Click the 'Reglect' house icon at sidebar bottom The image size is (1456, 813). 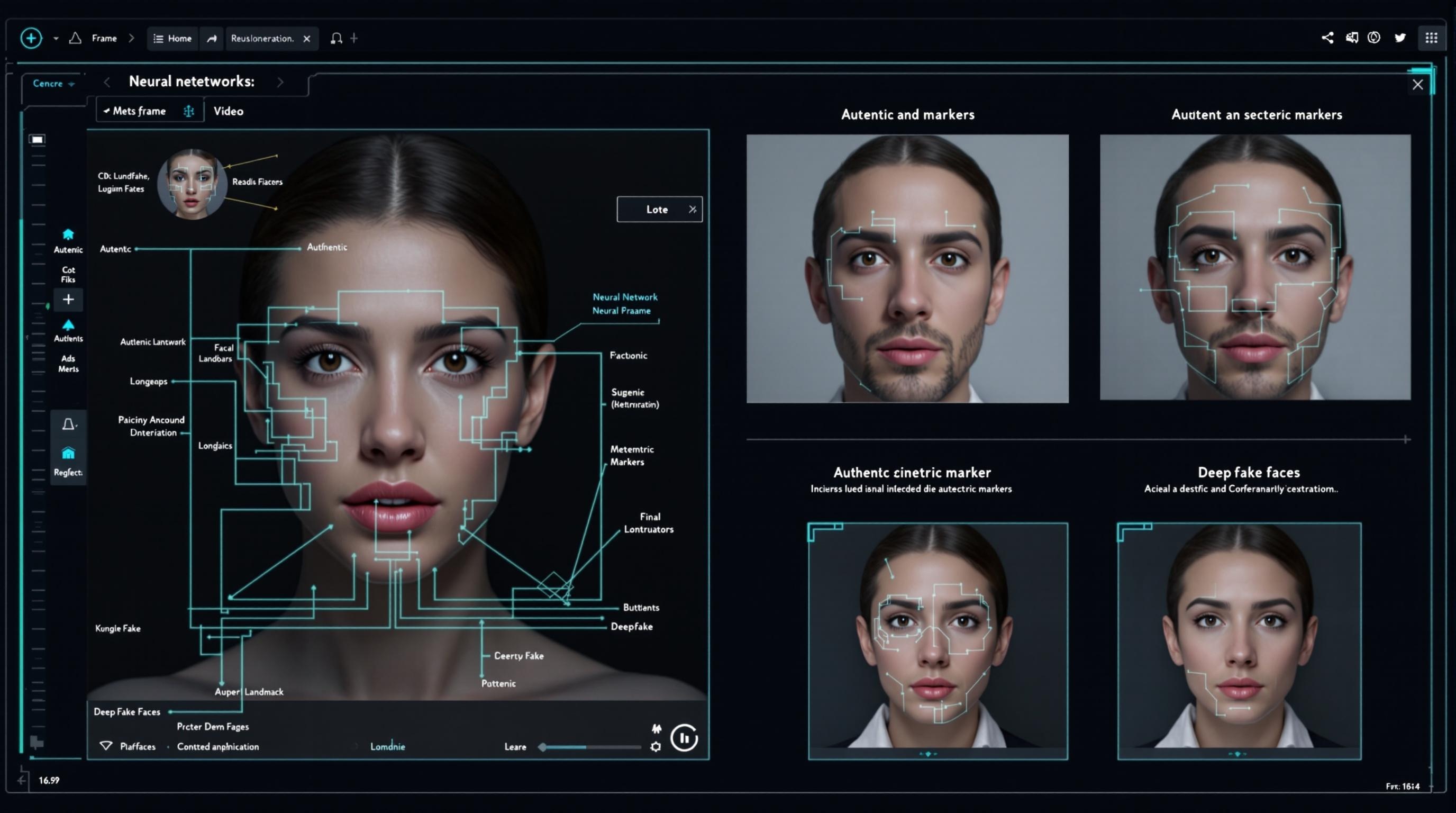(68, 451)
